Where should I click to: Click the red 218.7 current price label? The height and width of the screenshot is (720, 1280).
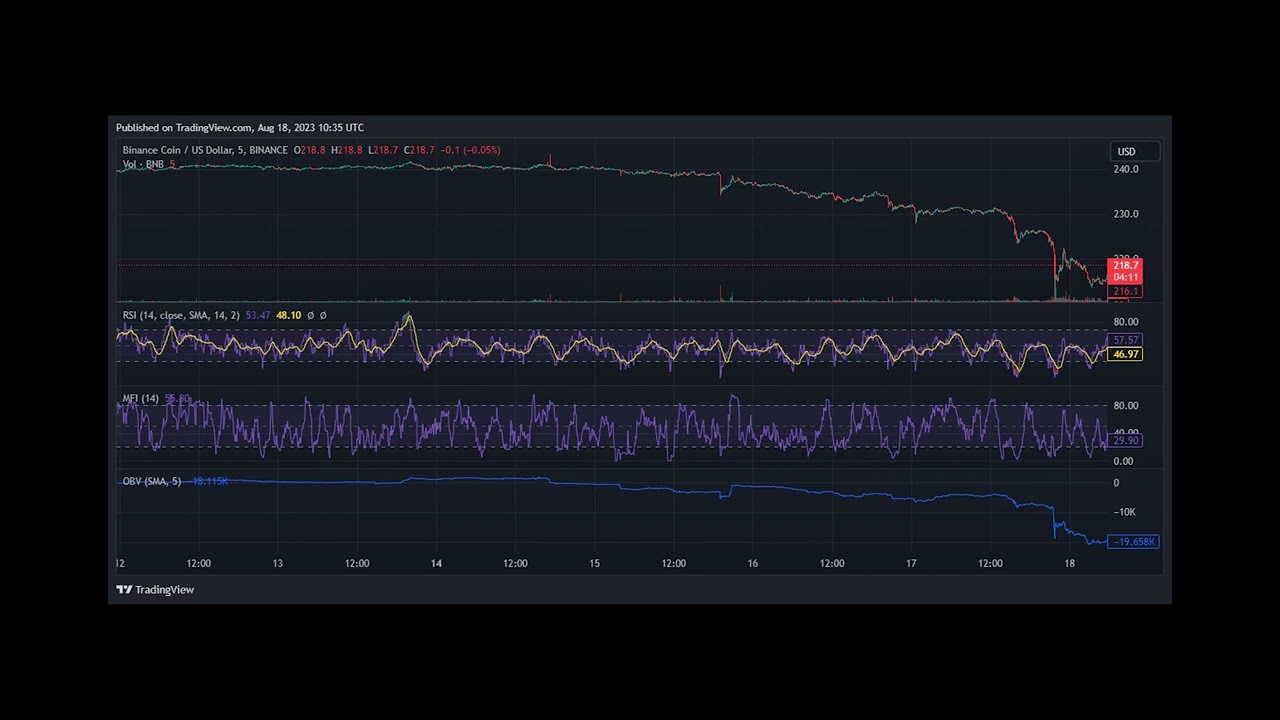[1125, 266]
